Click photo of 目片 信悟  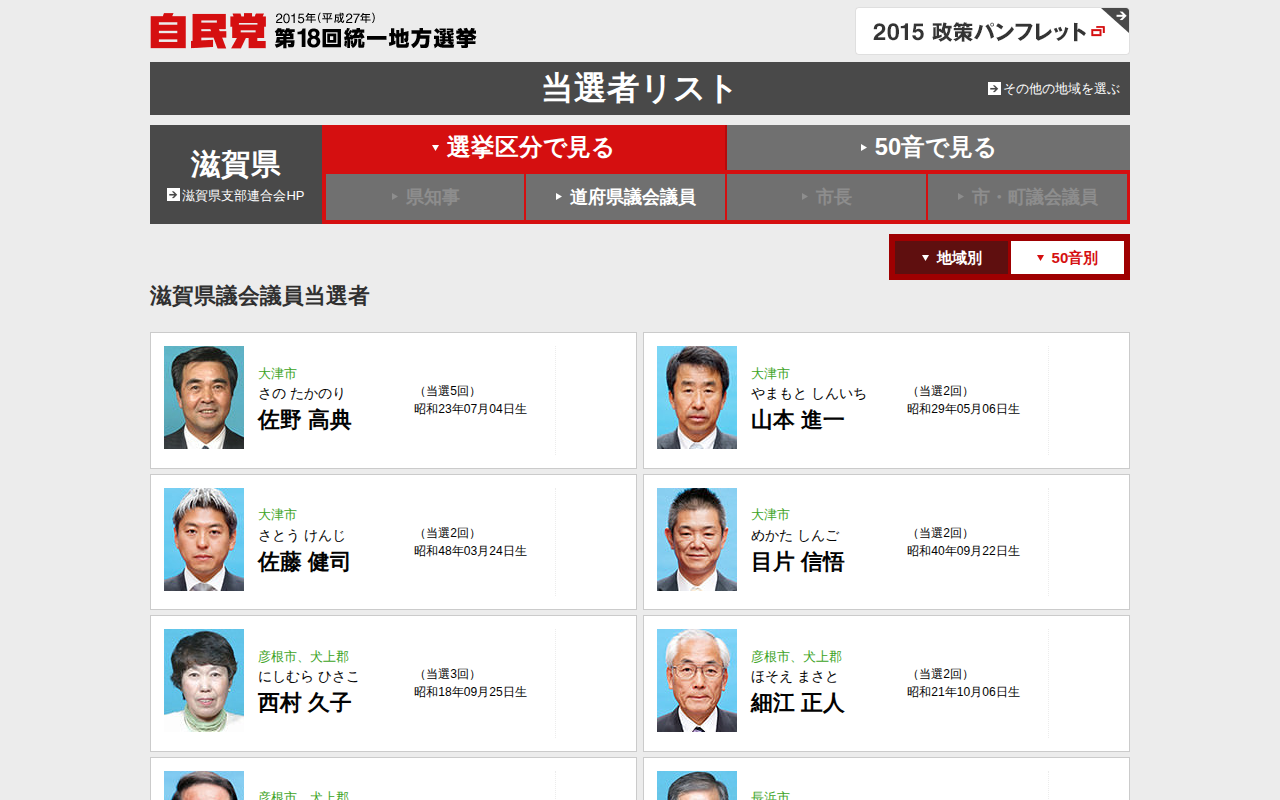697,539
